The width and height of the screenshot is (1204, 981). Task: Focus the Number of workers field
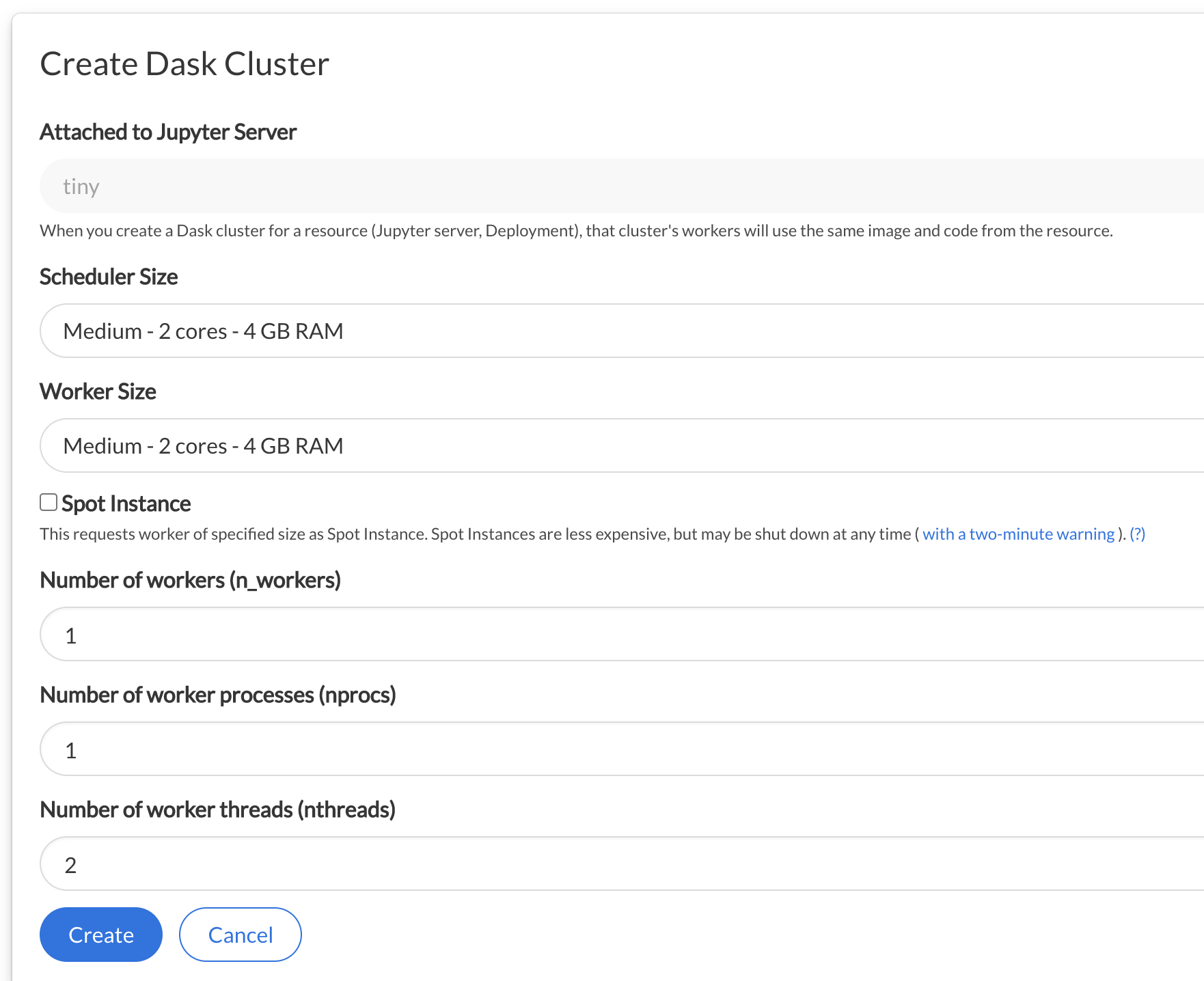pos(622,634)
